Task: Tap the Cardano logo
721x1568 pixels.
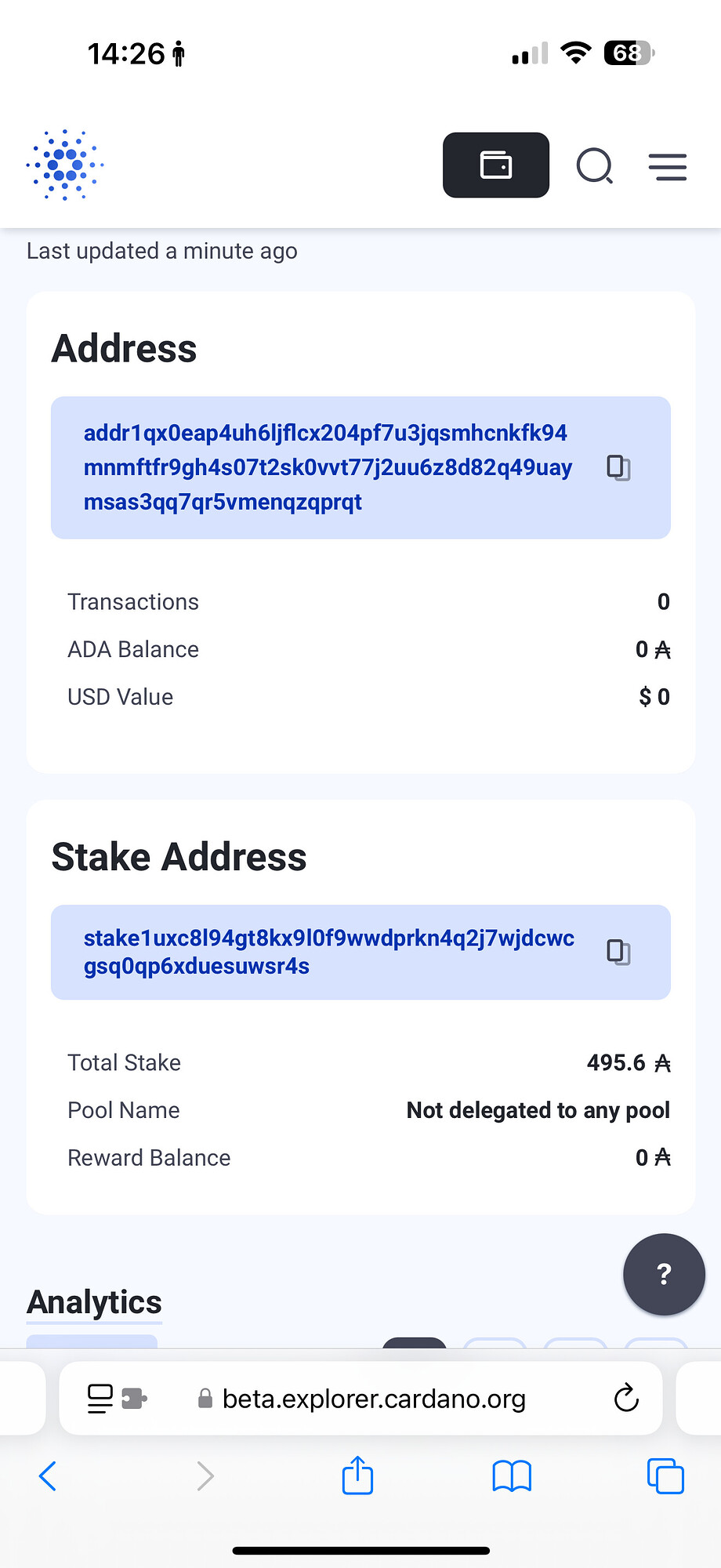Action: pyautogui.click(x=65, y=165)
